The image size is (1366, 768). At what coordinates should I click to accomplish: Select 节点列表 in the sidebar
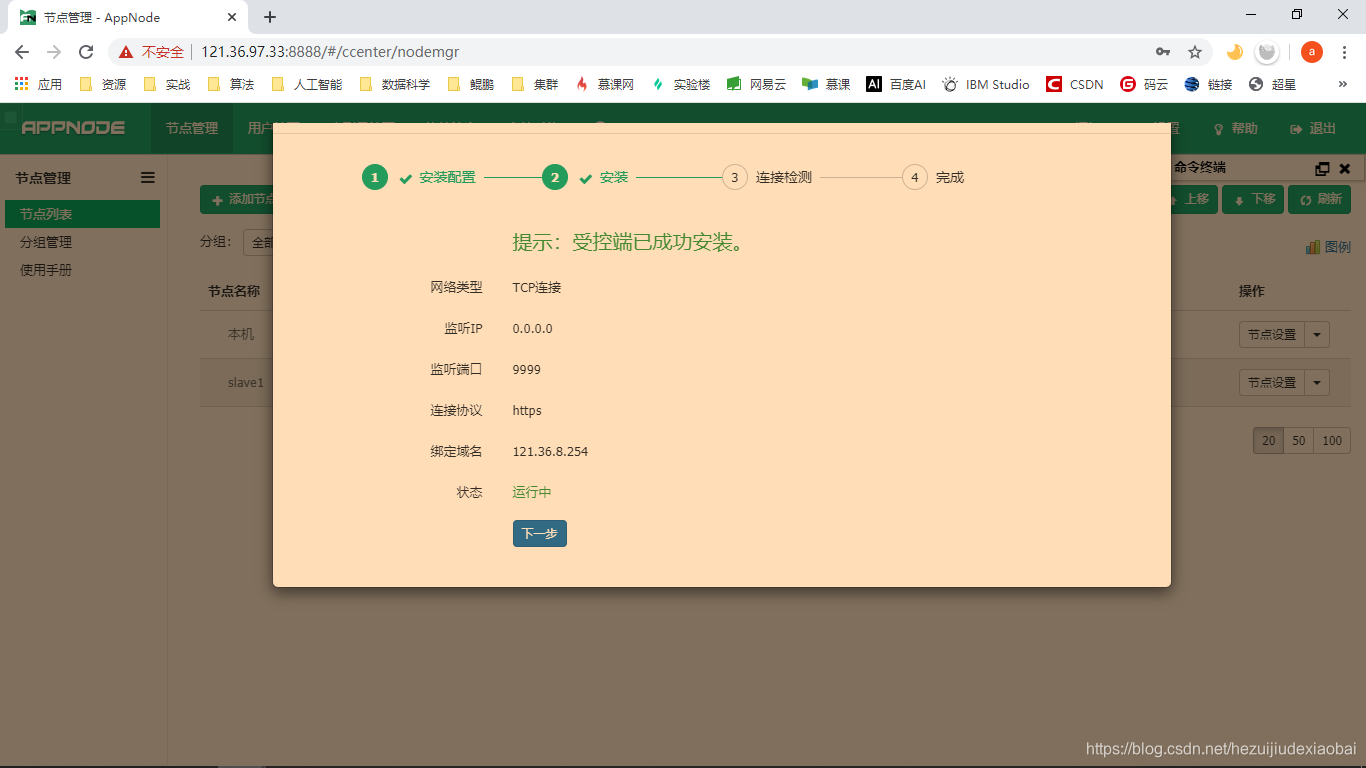(80, 214)
